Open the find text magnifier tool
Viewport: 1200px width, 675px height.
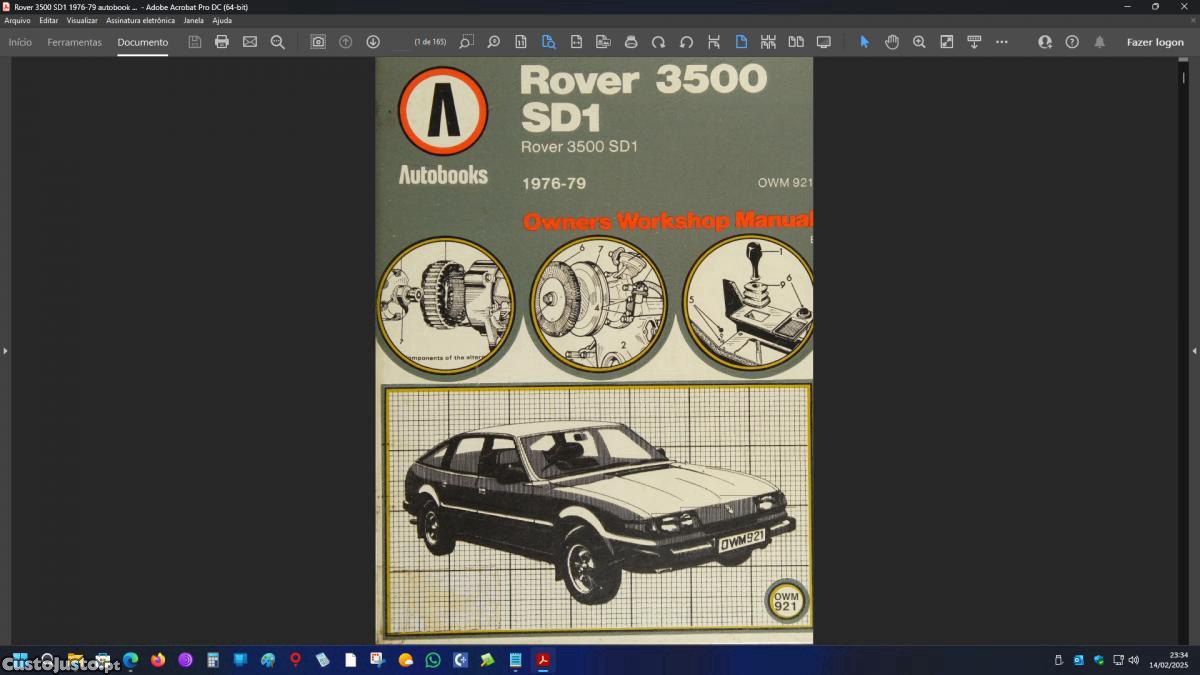(278, 42)
